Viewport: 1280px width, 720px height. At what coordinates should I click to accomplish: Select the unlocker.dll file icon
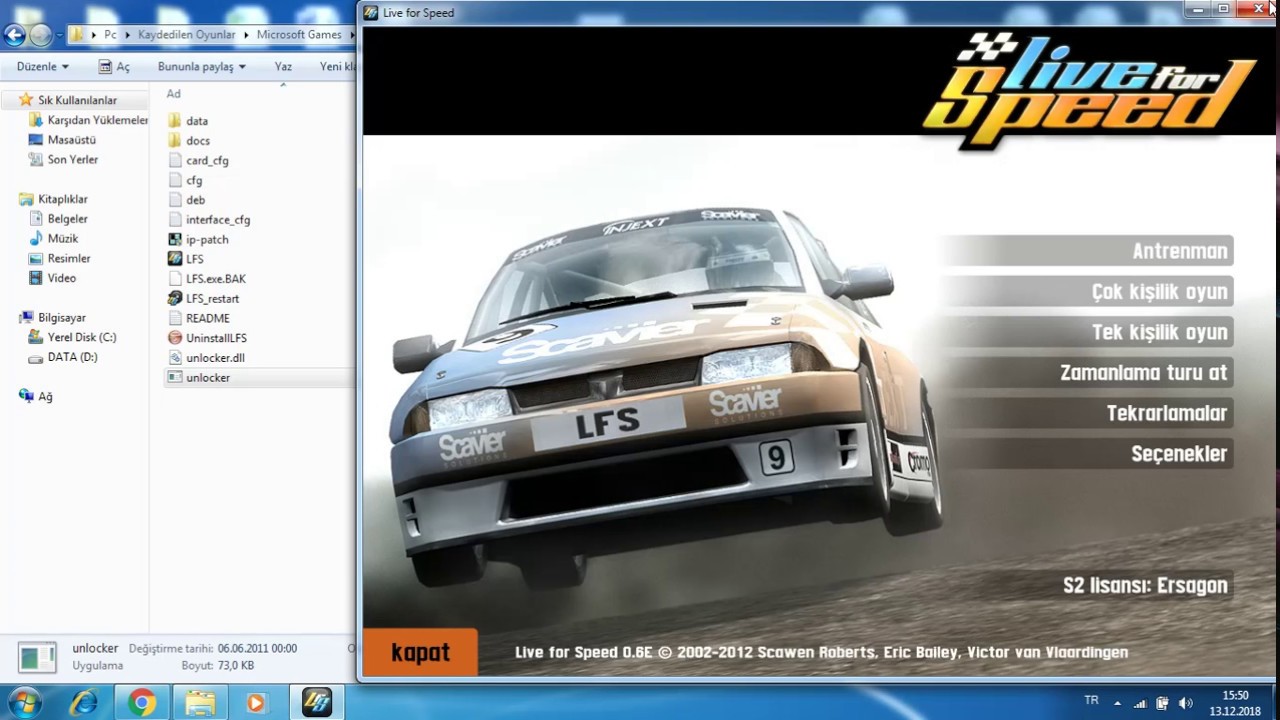(175, 358)
